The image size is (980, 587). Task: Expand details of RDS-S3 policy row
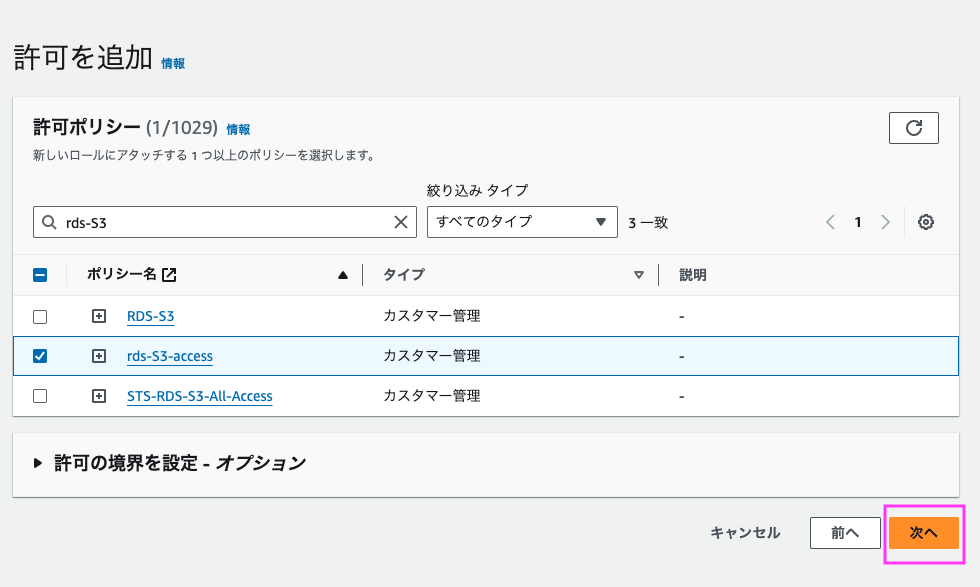[99, 316]
